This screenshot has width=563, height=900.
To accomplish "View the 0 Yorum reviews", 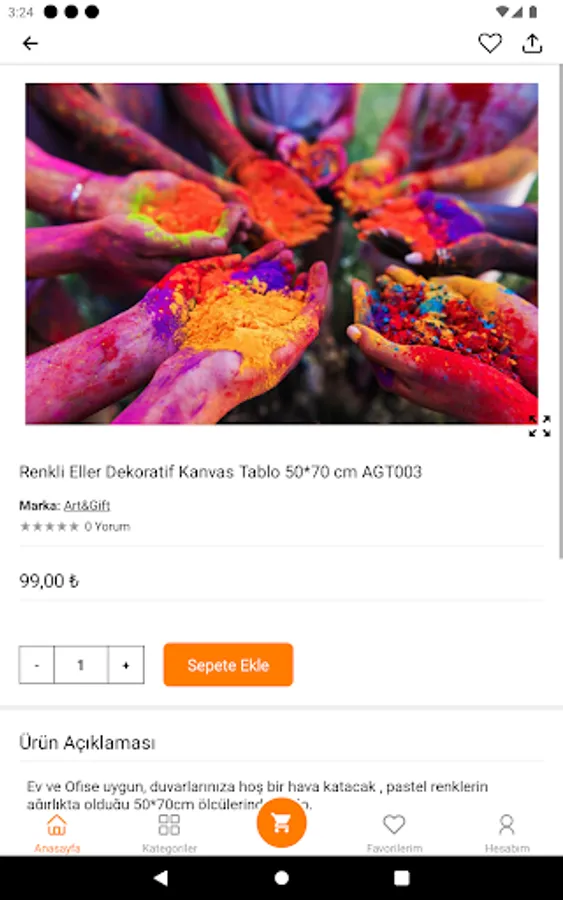I will click(x=107, y=526).
